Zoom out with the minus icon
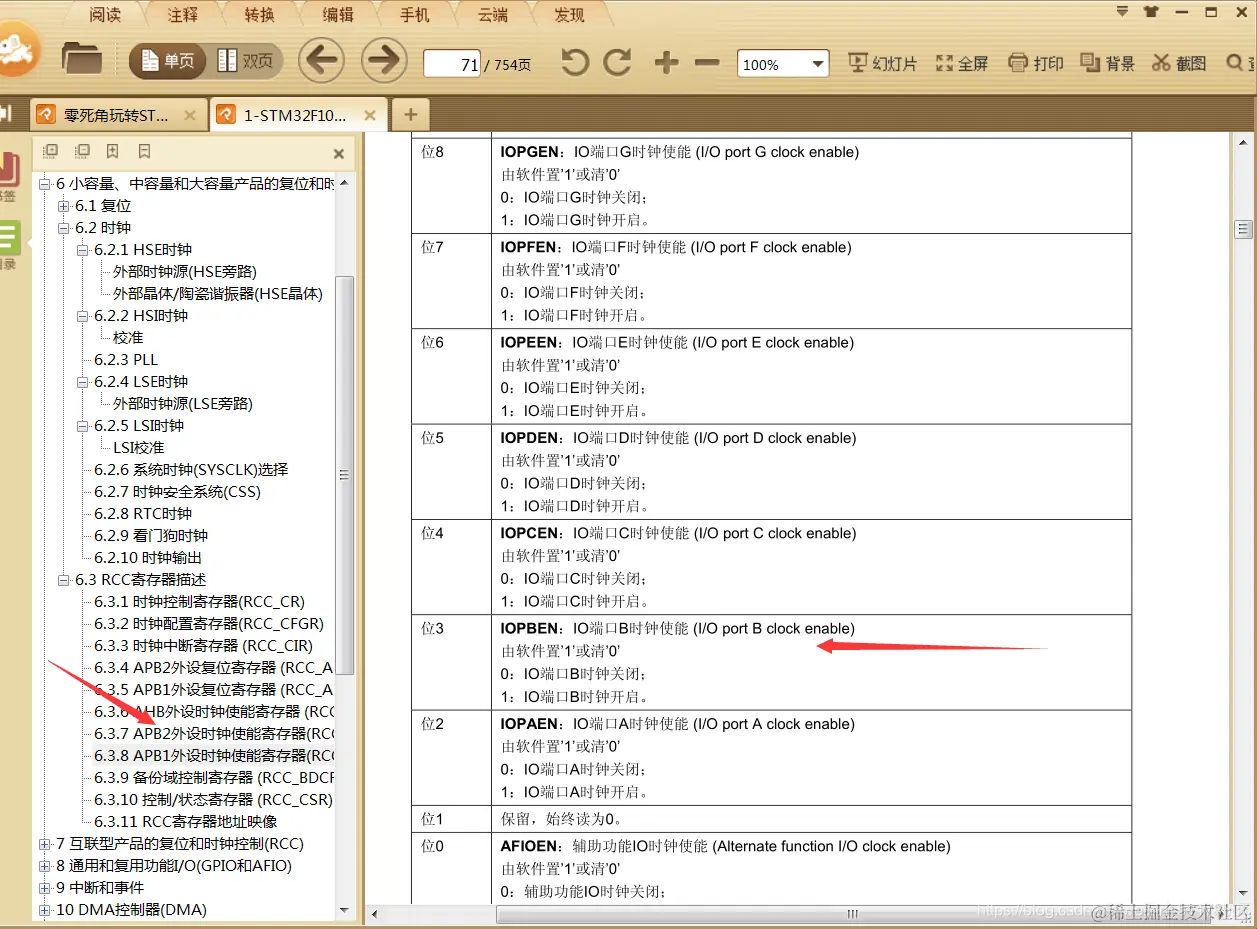1257x929 pixels. tap(707, 63)
